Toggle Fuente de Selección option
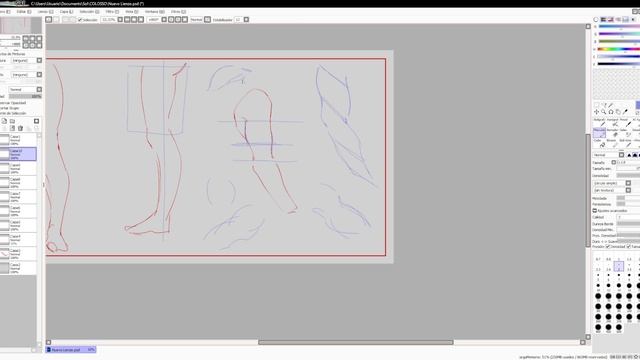The height and width of the screenshot is (360, 640). [x=13, y=113]
